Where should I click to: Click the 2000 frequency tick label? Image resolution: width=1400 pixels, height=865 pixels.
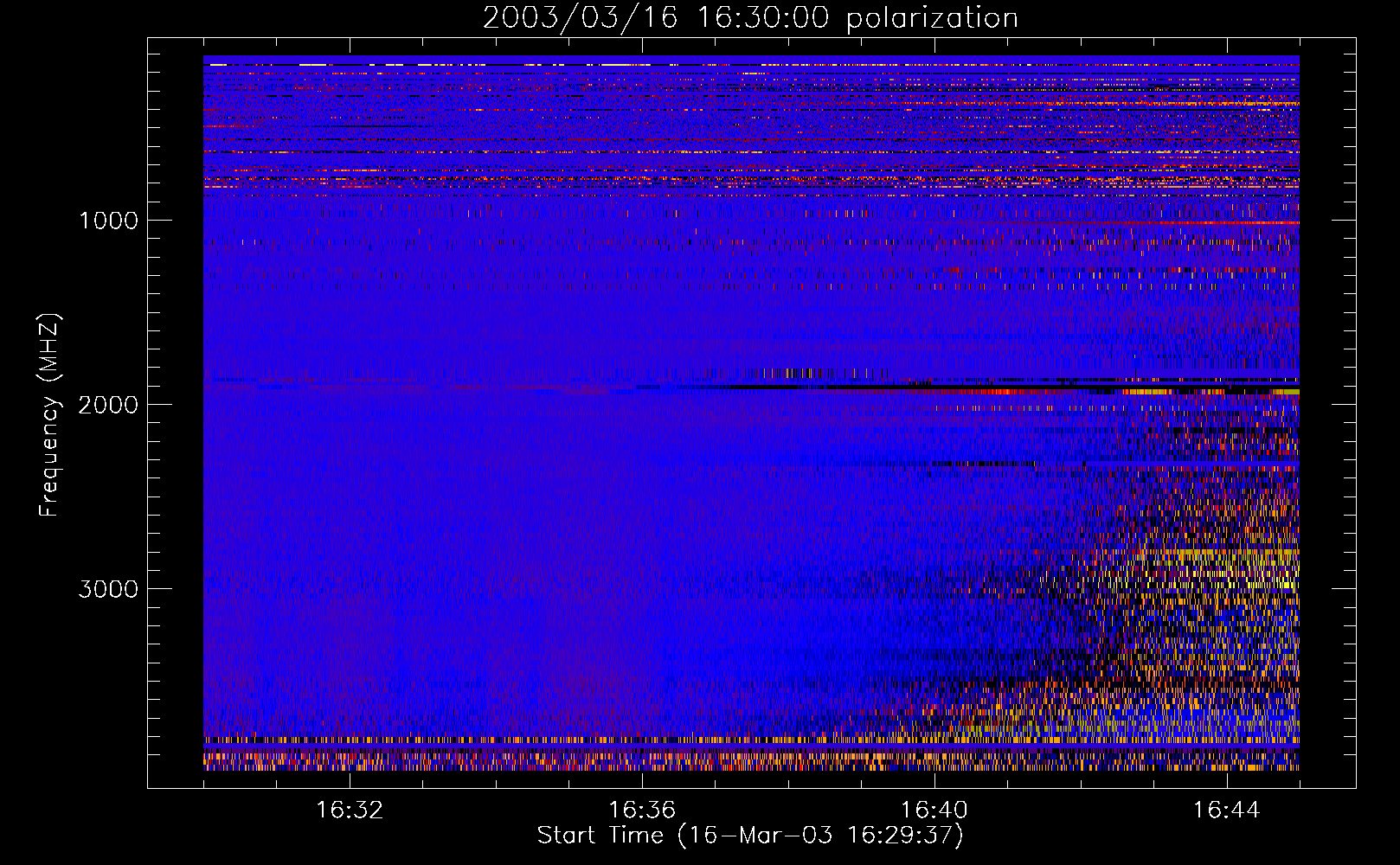[108, 405]
